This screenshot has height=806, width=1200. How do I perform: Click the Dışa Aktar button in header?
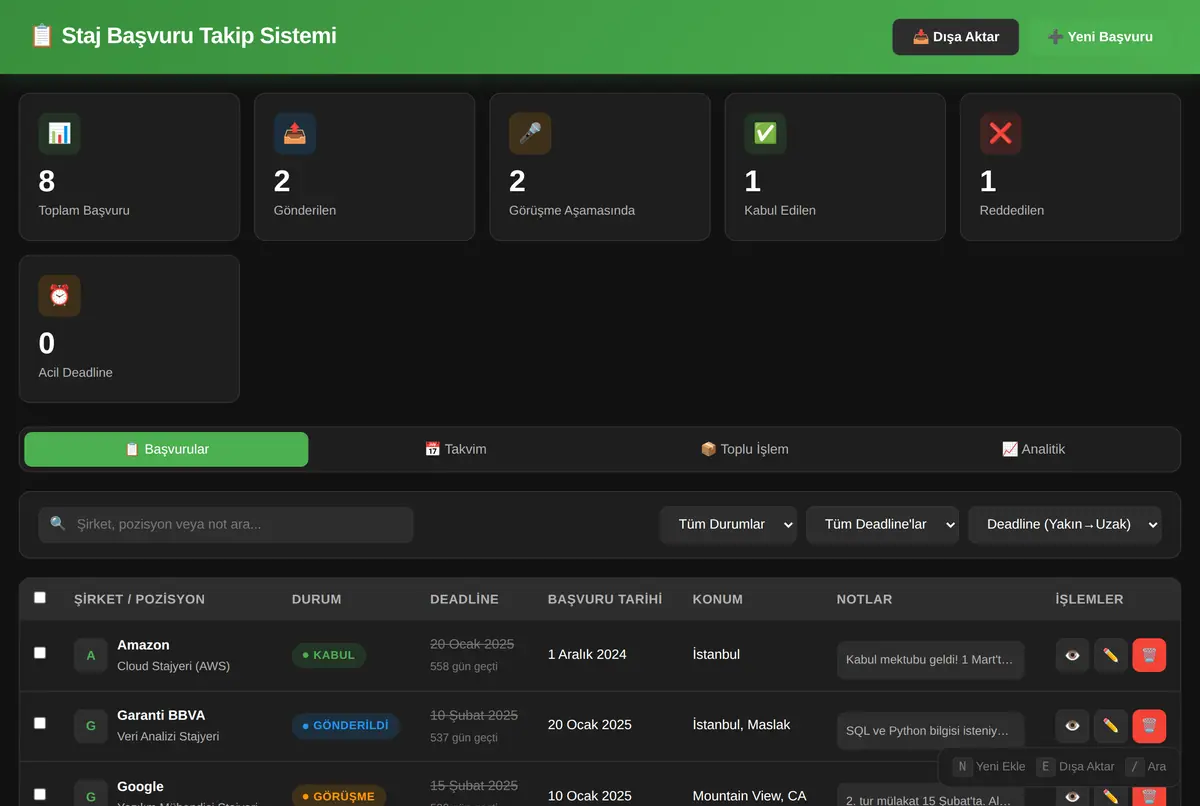coord(956,37)
